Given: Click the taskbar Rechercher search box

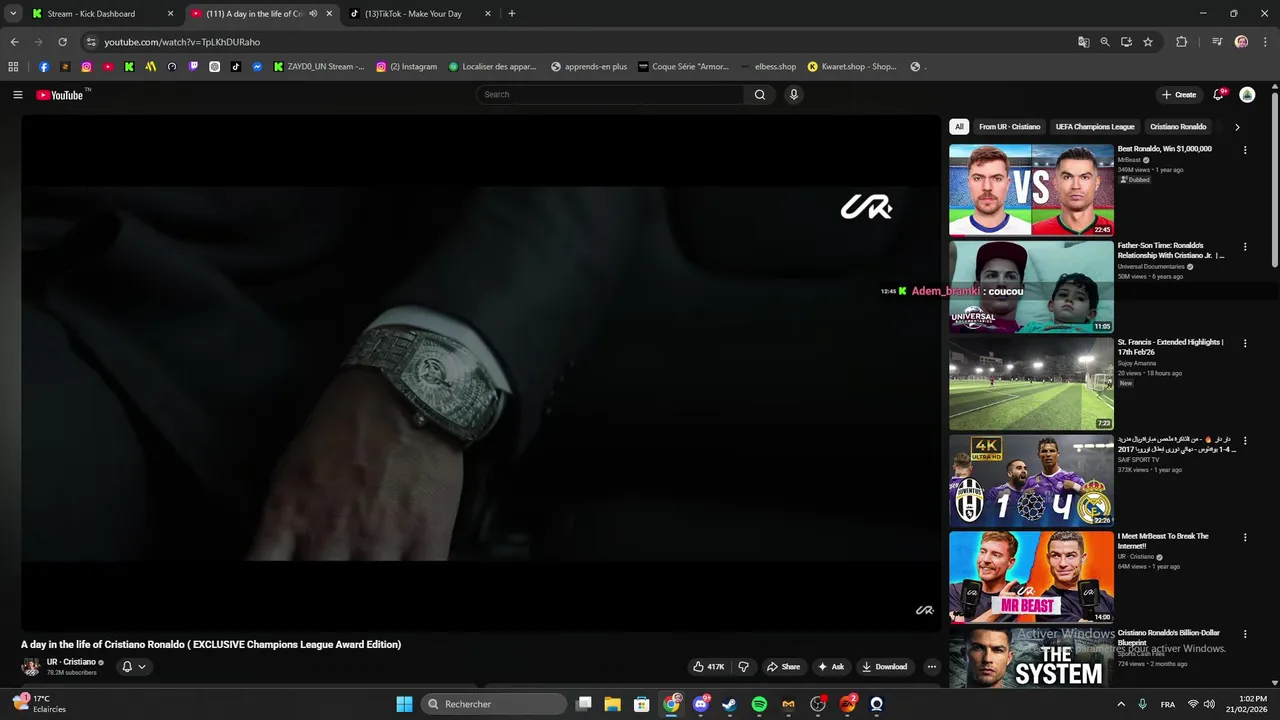Looking at the screenshot, I should coord(494,704).
